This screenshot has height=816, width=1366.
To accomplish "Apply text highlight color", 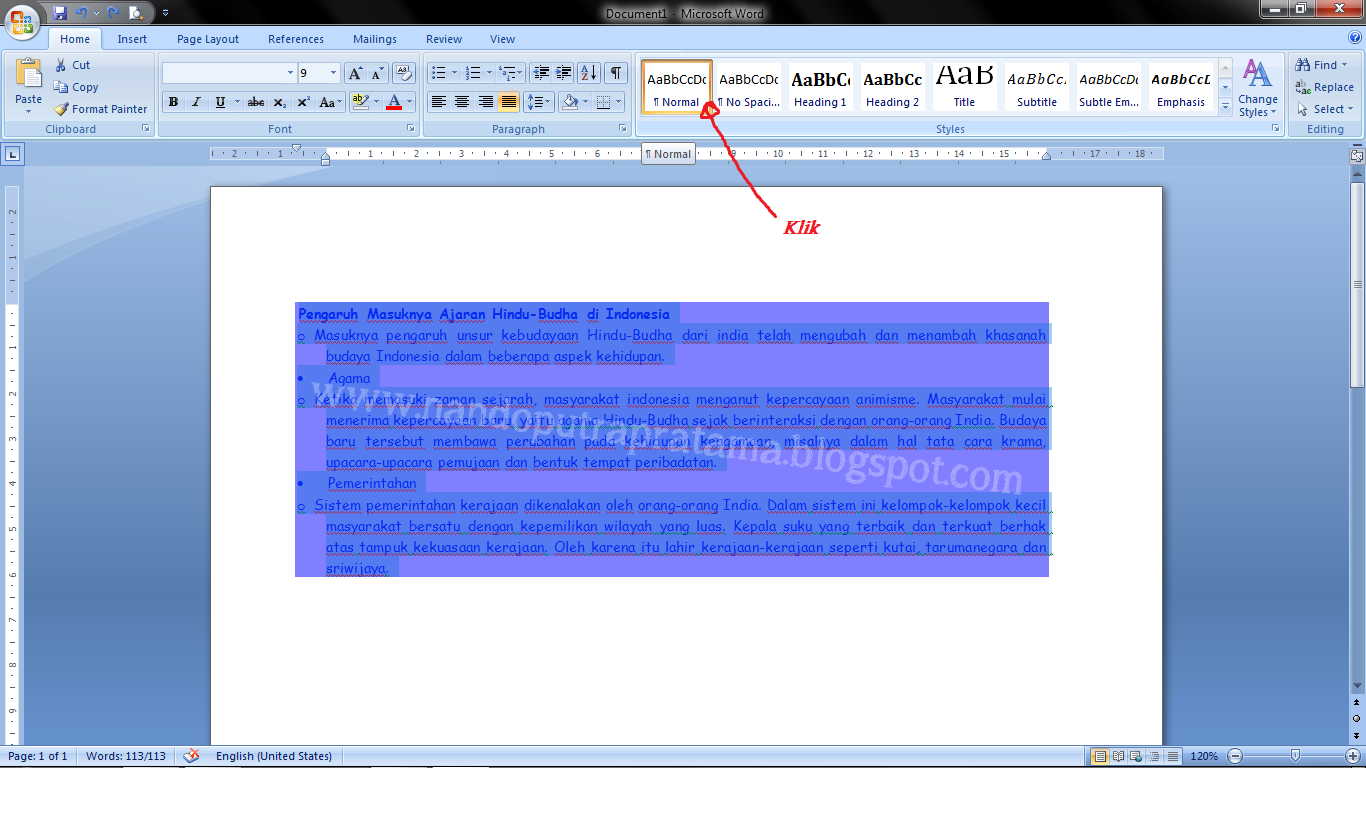I will (359, 102).
